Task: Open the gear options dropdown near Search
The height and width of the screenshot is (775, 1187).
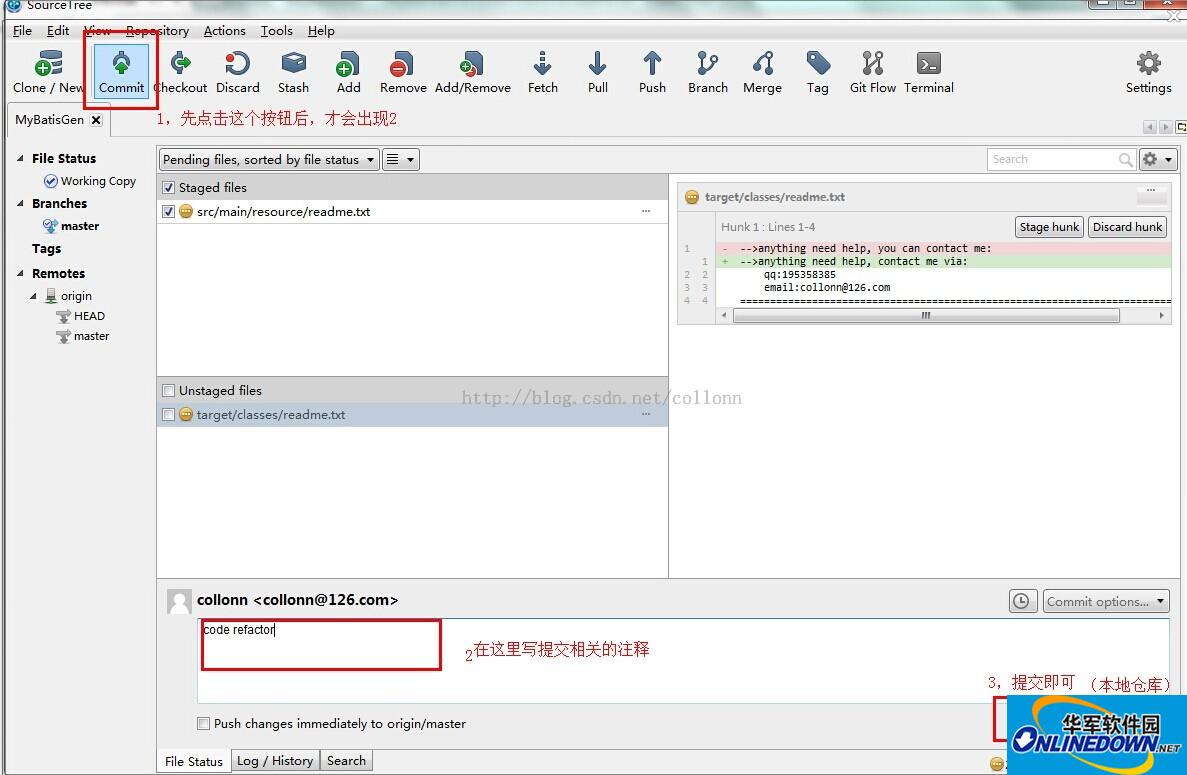Action: pos(1157,160)
